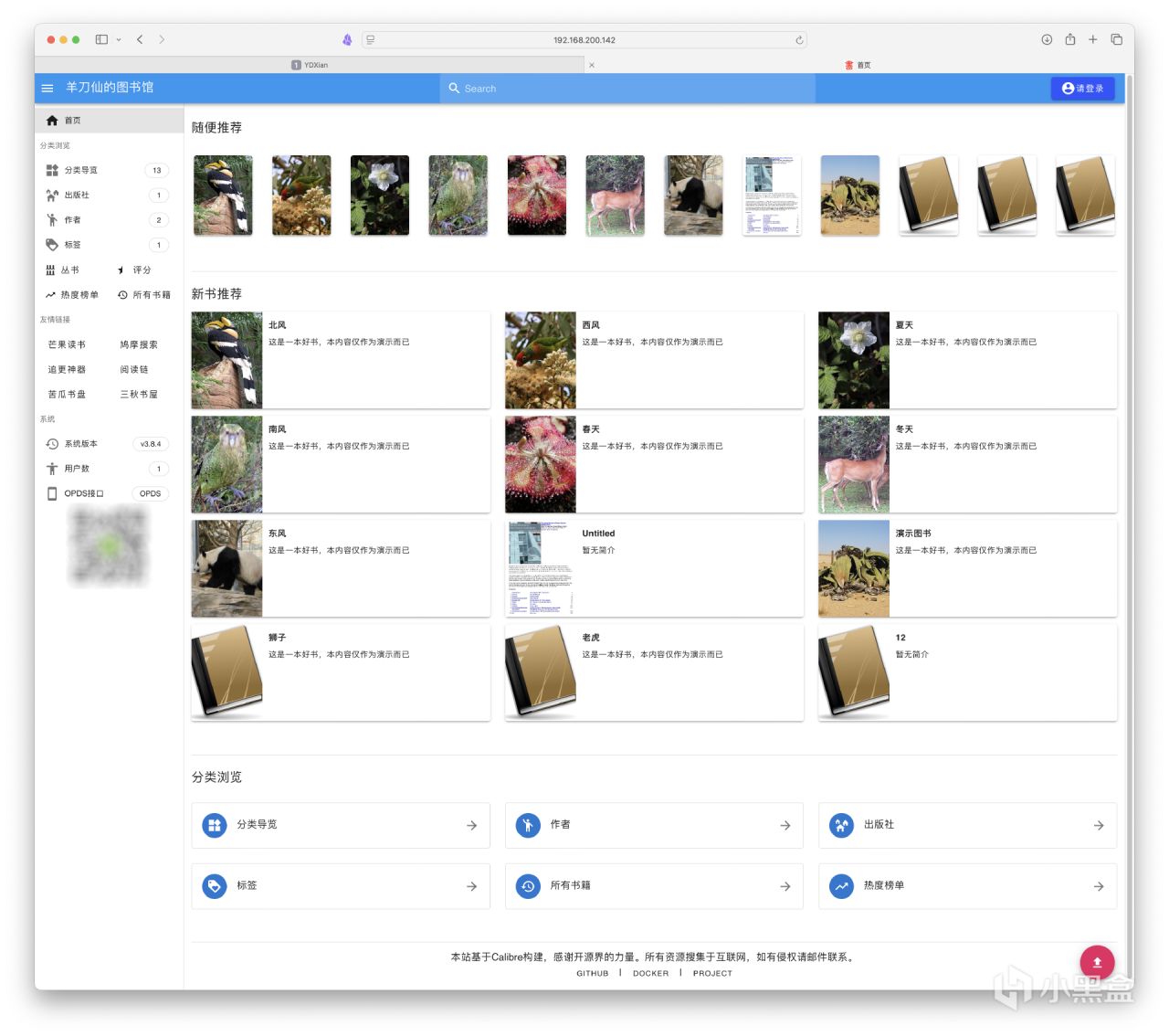Click Safari's share icon
The height and width of the screenshot is (1036, 1169).
tap(1069, 39)
